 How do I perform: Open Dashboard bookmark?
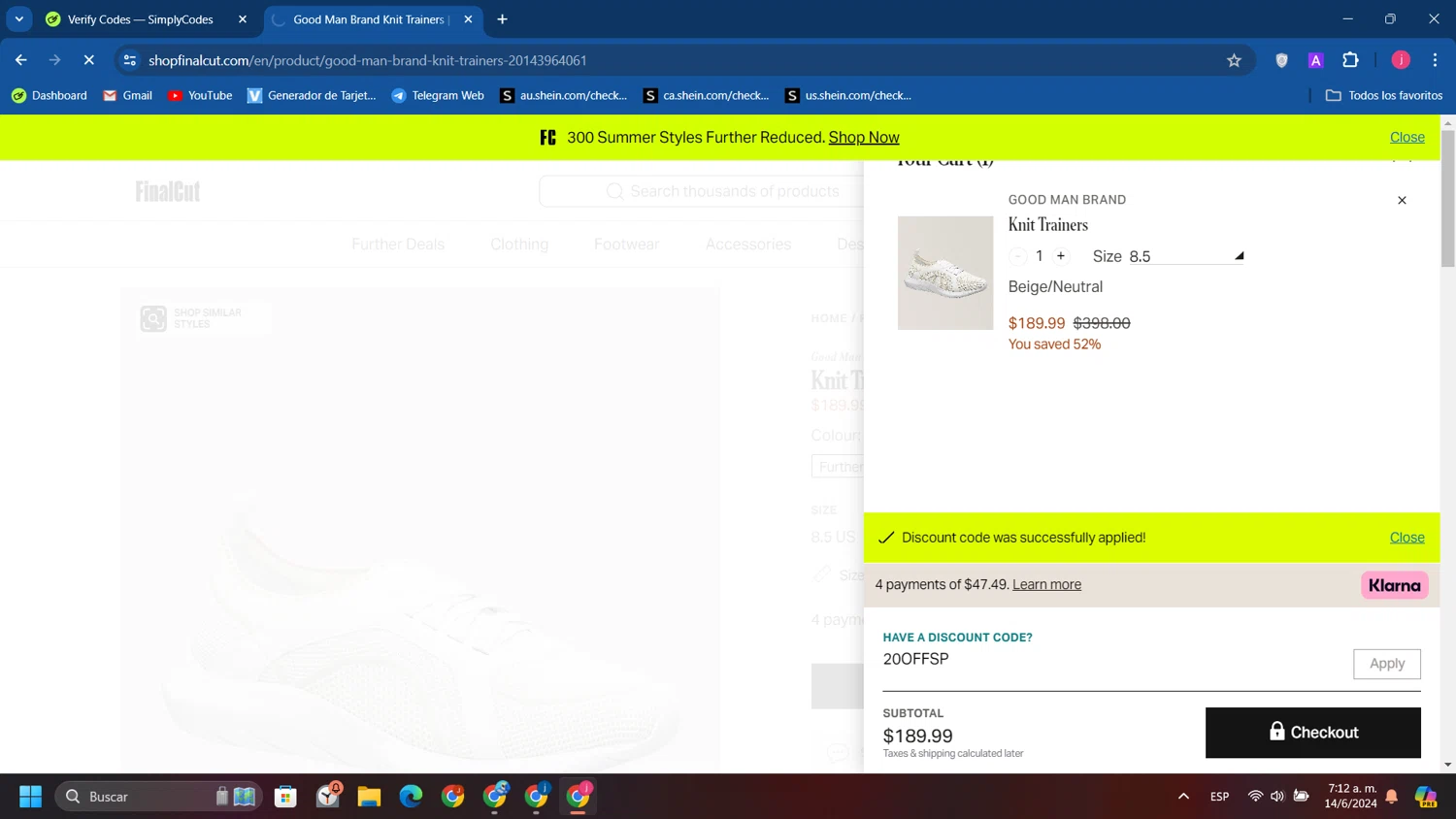[x=49, y=95]
